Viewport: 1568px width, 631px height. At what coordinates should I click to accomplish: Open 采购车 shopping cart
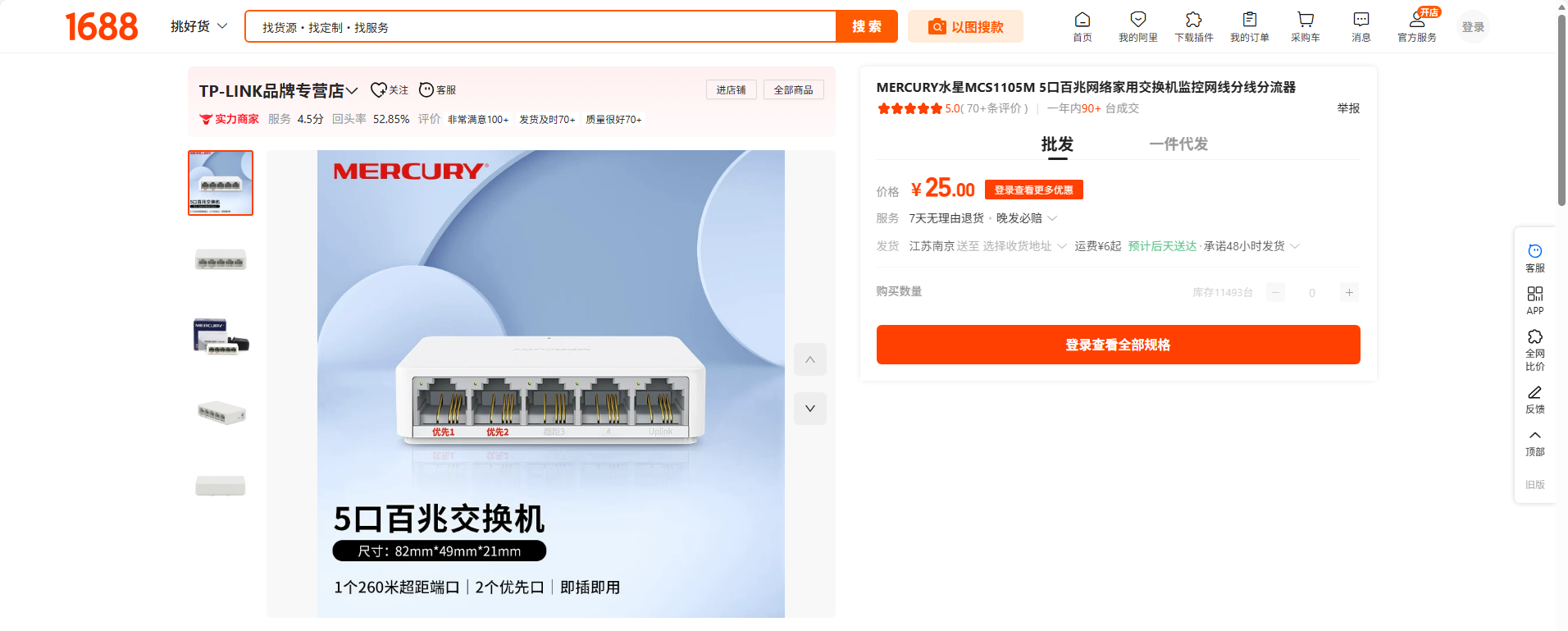click(x=1306, y=26)
